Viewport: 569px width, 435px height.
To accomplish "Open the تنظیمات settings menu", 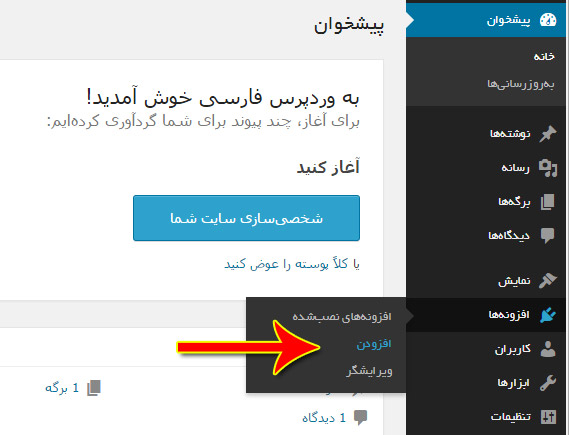I will point(487,417).
